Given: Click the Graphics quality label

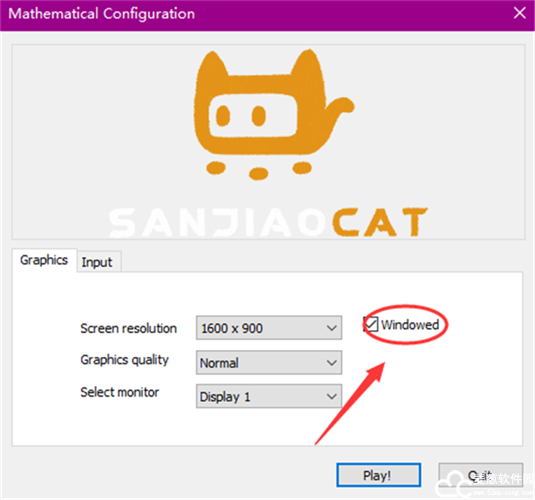Looking at the screenshot, I should tap(125, 360).
